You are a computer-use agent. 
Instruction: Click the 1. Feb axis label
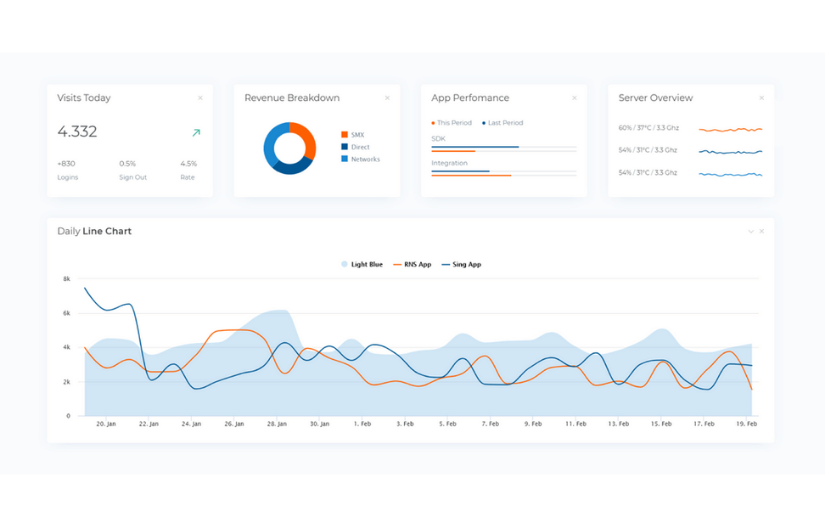point(362,424)
